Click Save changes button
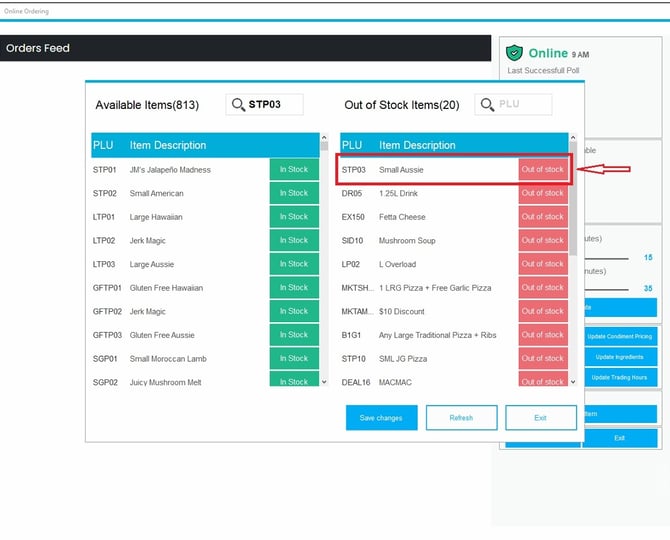The image size is (670, 540). (382, 418)
